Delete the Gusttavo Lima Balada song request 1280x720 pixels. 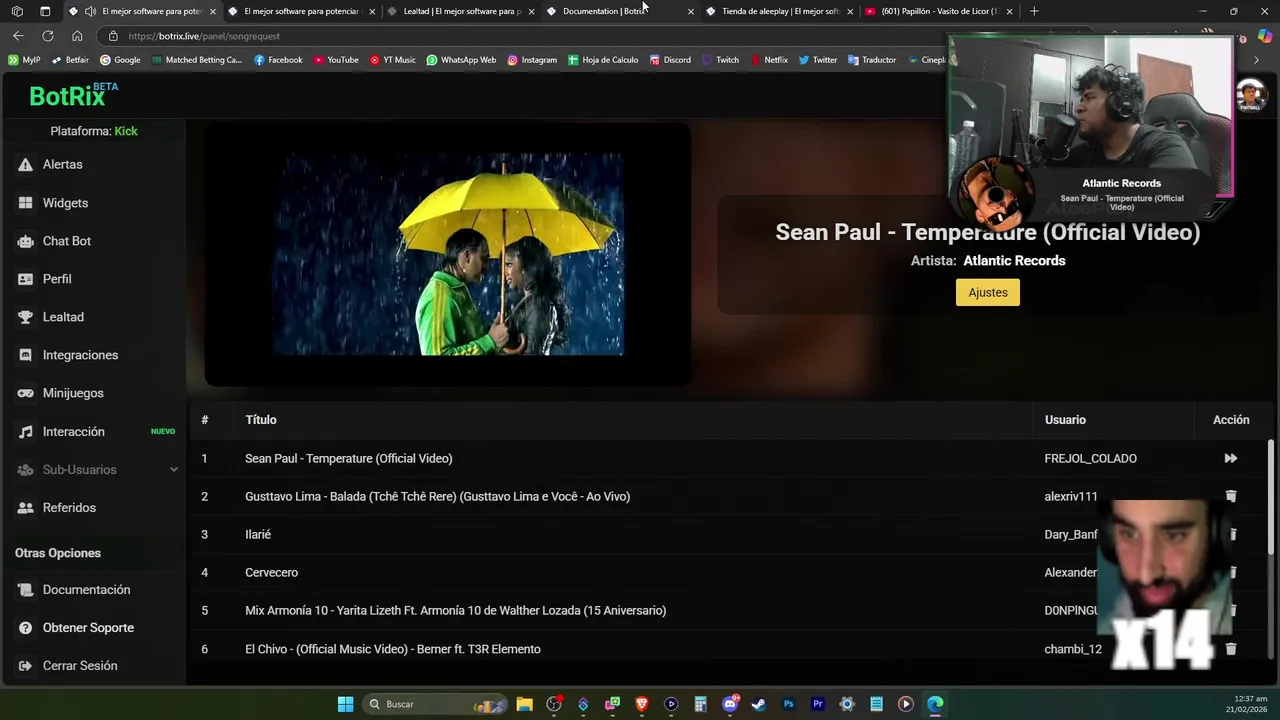(x=1231, y=496)
